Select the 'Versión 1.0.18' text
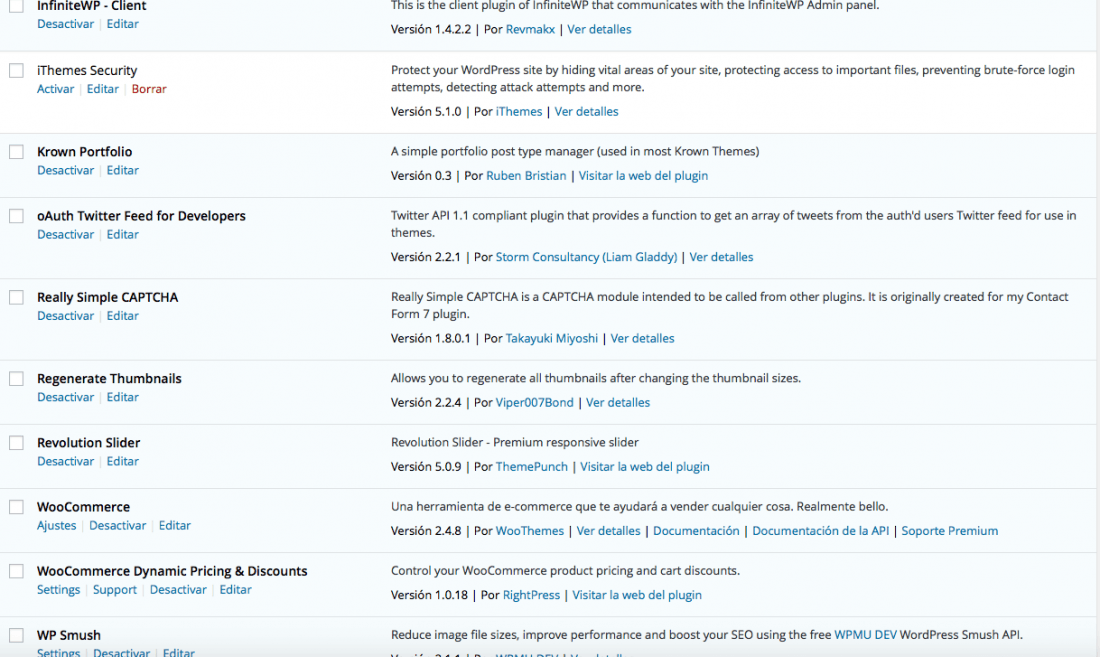 coord(429,595)
